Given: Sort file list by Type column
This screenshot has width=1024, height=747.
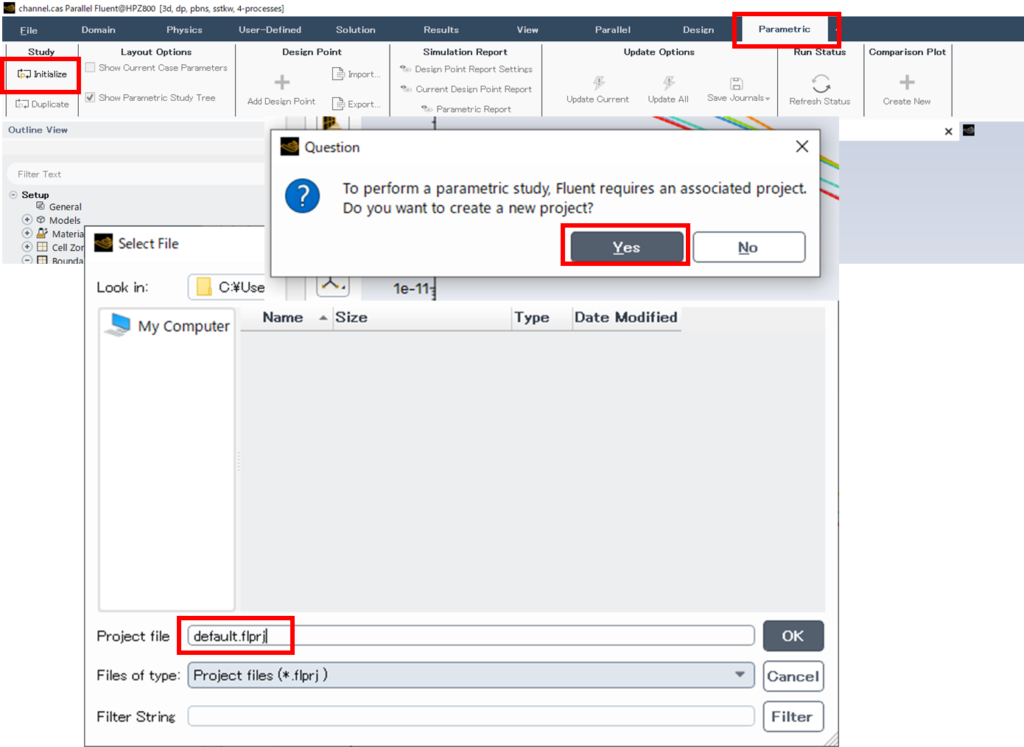Looking at the screenshot, I should point(541,317).
